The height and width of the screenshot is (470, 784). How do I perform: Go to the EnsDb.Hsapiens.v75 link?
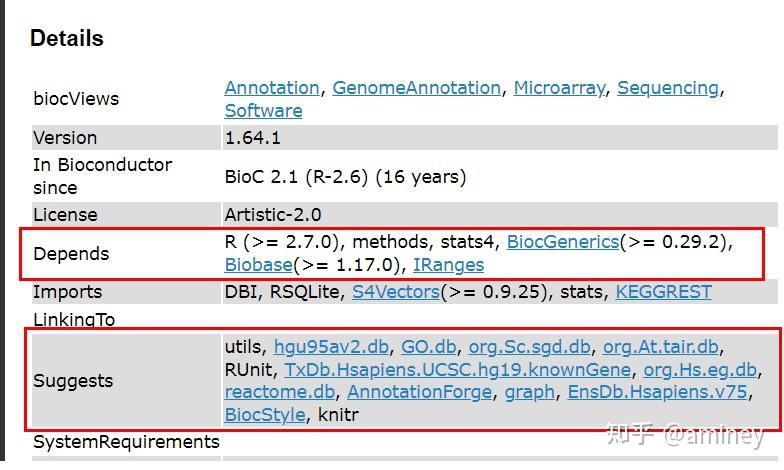pyautogui.click(x=657, y=392)
